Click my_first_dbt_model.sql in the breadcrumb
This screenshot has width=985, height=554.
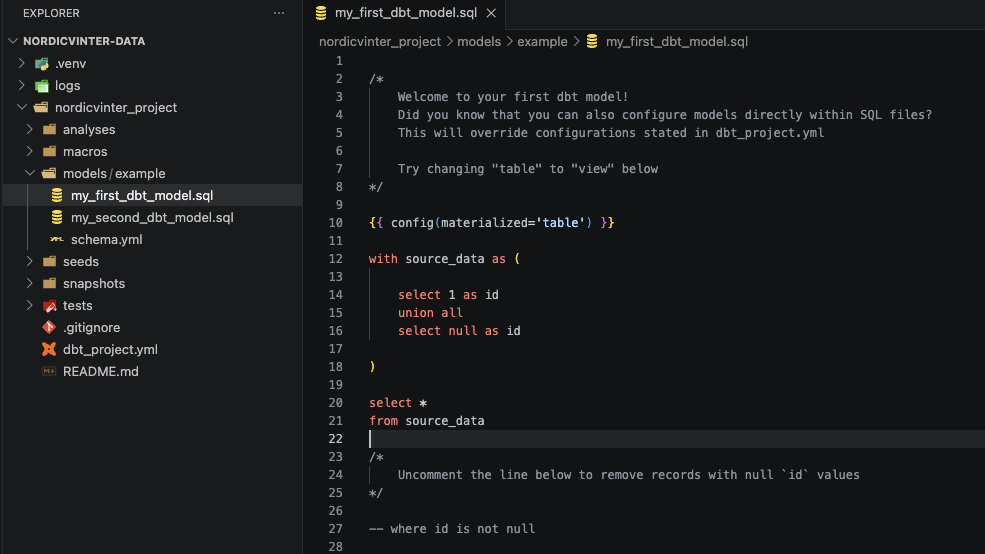677,41
